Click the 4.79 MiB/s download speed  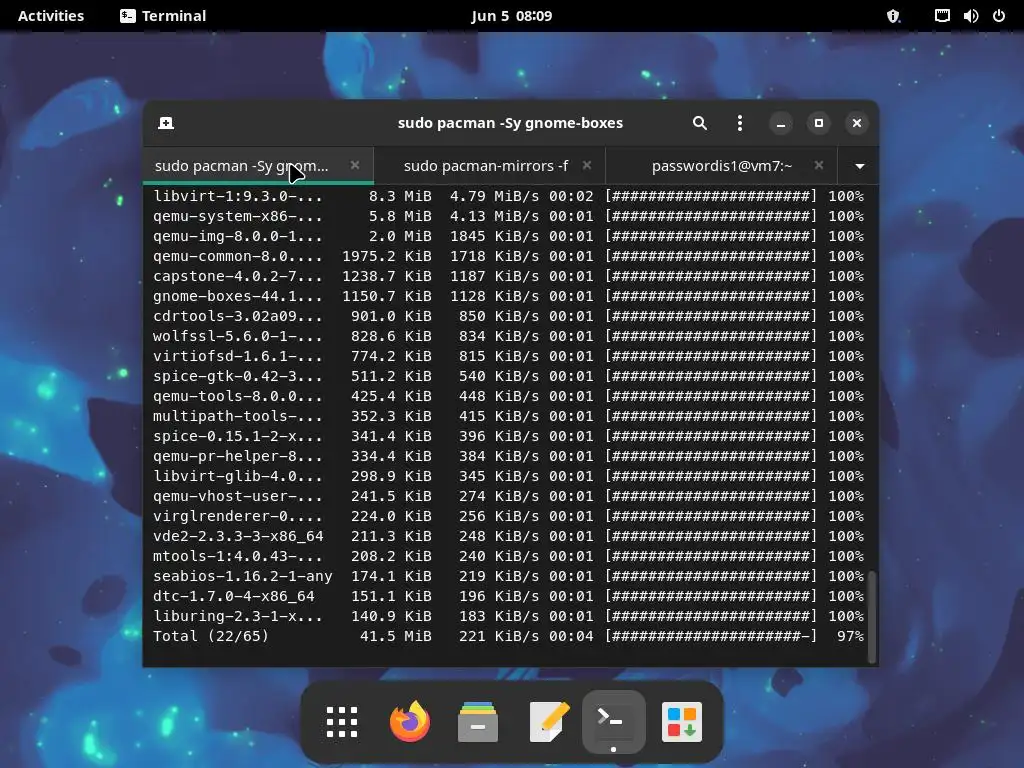click(494, 196)
